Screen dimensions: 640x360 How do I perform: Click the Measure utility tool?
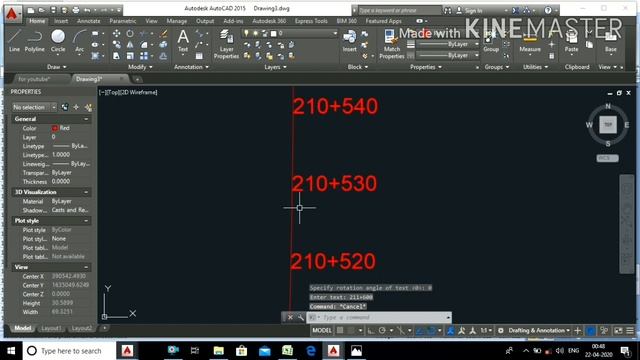coord(530,42)
